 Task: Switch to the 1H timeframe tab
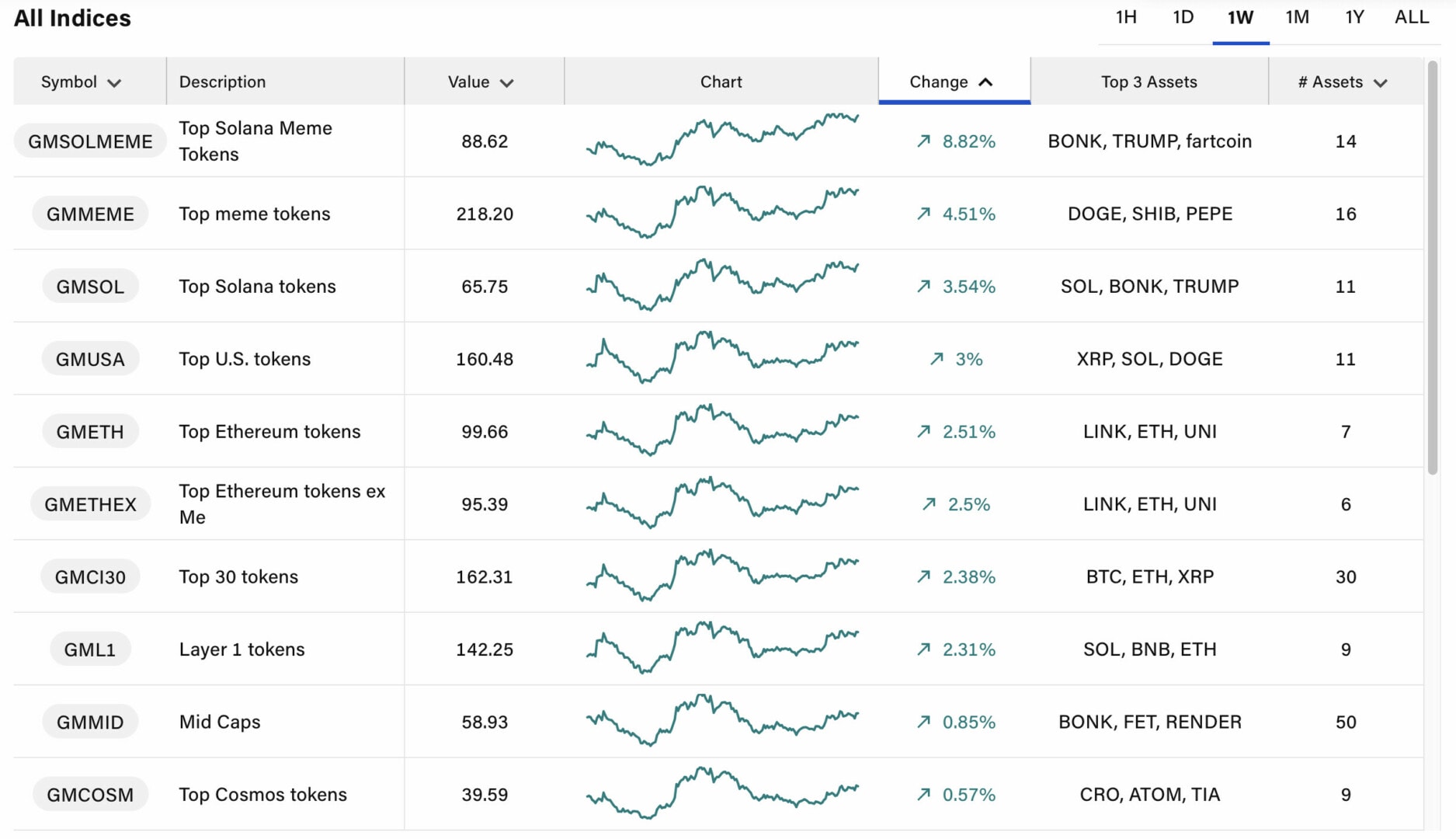[1126, 17]
